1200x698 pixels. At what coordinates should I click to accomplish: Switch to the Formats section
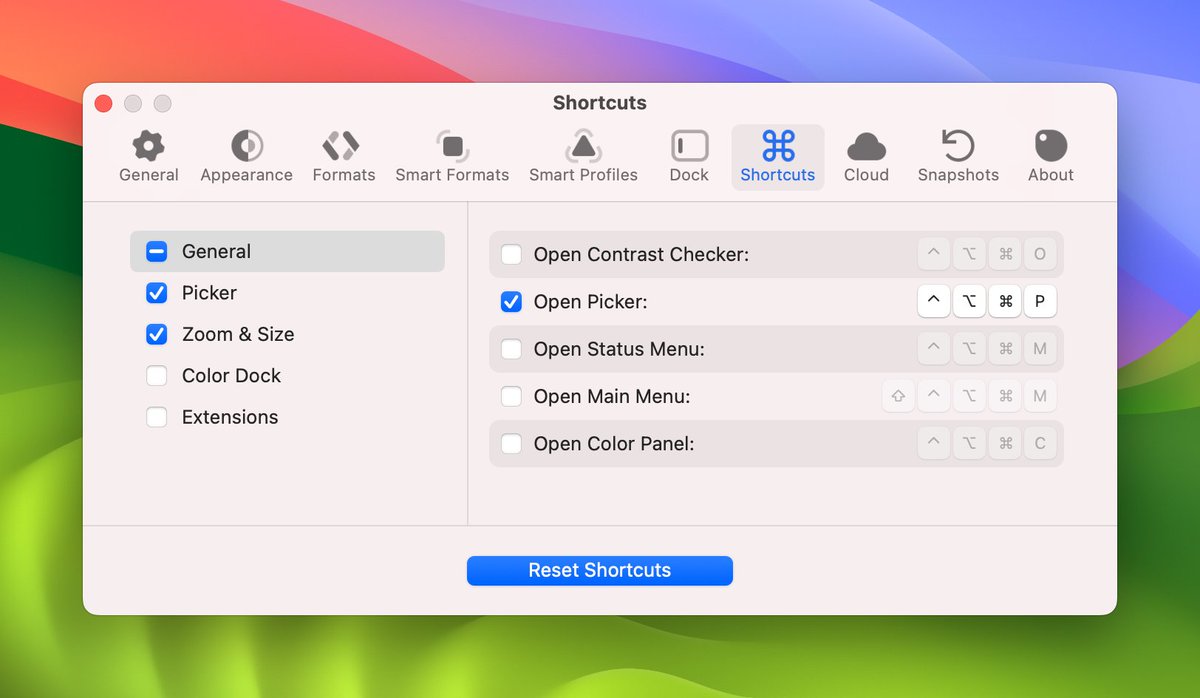[343, 155]
